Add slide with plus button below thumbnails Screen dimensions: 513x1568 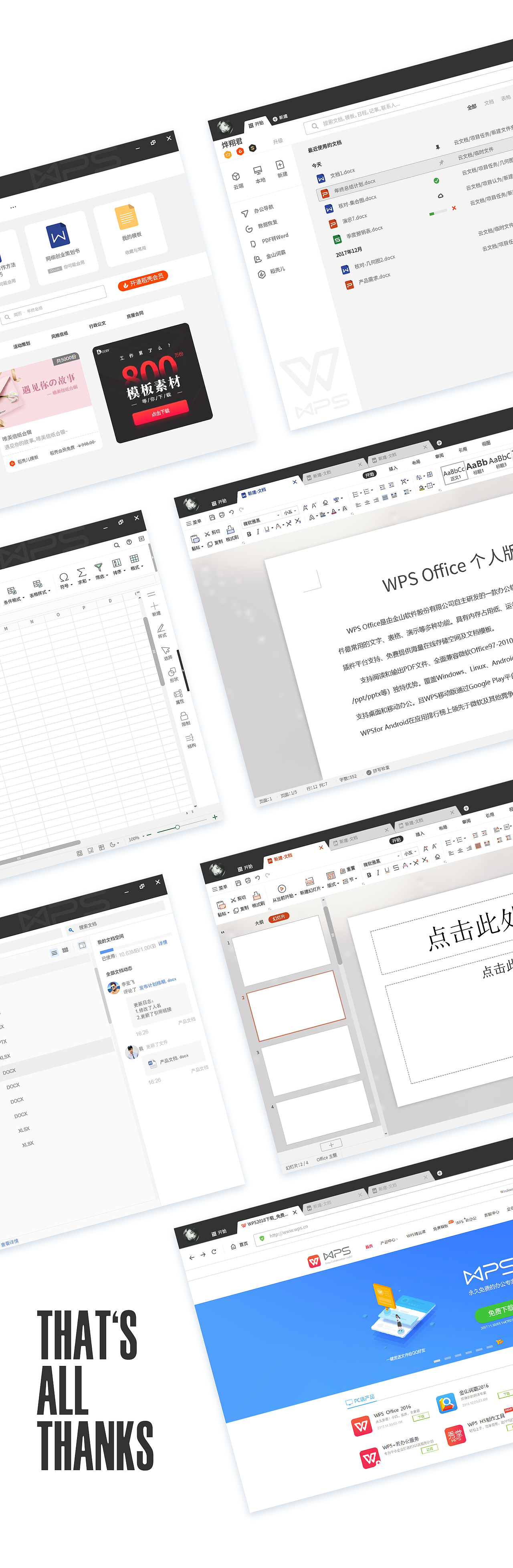point(332,1144)
